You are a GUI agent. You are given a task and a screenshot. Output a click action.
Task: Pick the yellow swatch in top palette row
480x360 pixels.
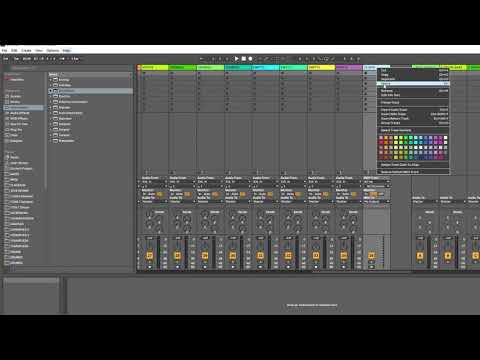(x=396, y=138)
